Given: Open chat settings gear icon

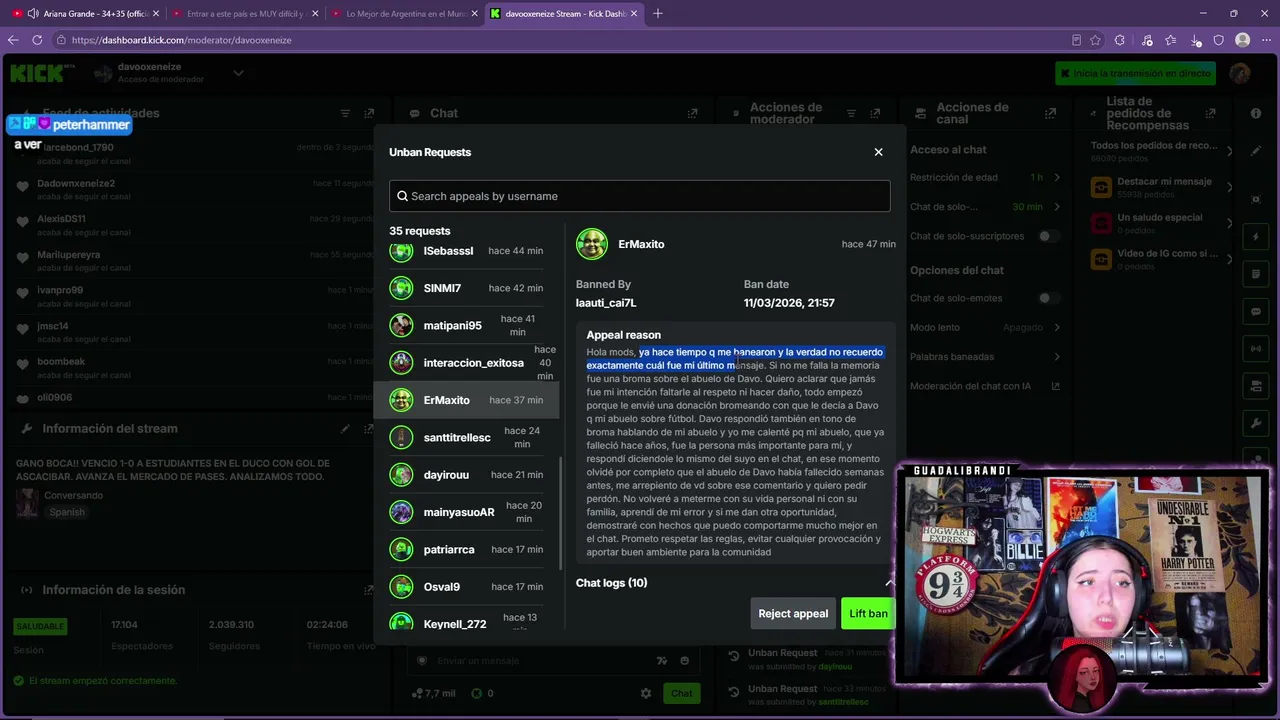Looking at the screenshot, I should pyautogui.click(x=646, y=693).
